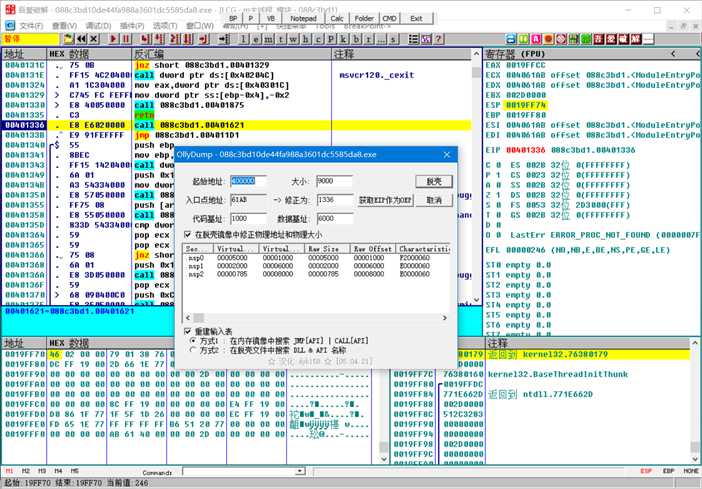Open the 调试(D) menu
This screenshot has height=489, width=702.
pyautogui.click(x=98, y=26)
